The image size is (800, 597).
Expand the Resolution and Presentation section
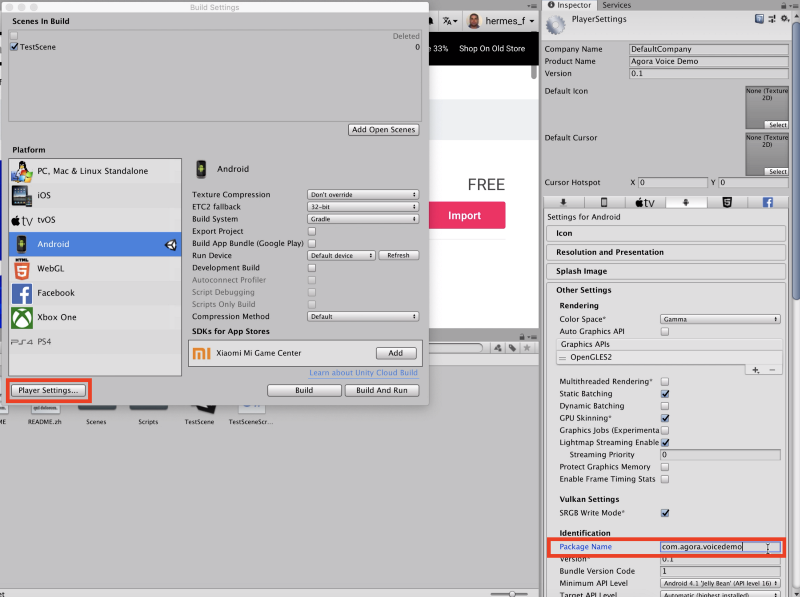pos(666,253)
